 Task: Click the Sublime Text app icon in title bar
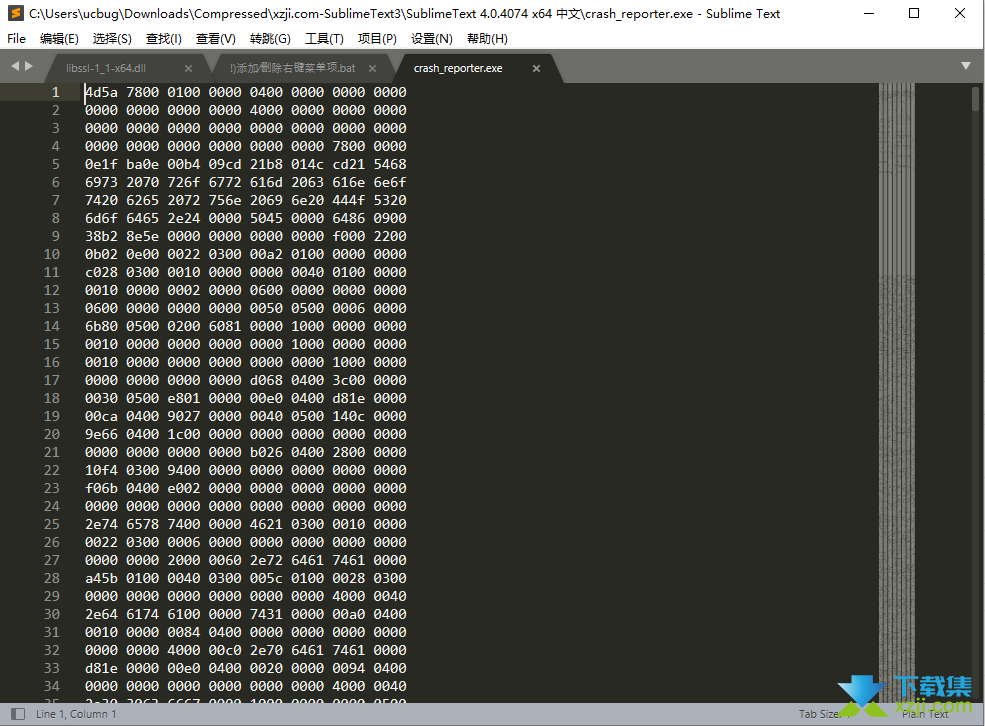pyautogui.click(x=15, y=13)
